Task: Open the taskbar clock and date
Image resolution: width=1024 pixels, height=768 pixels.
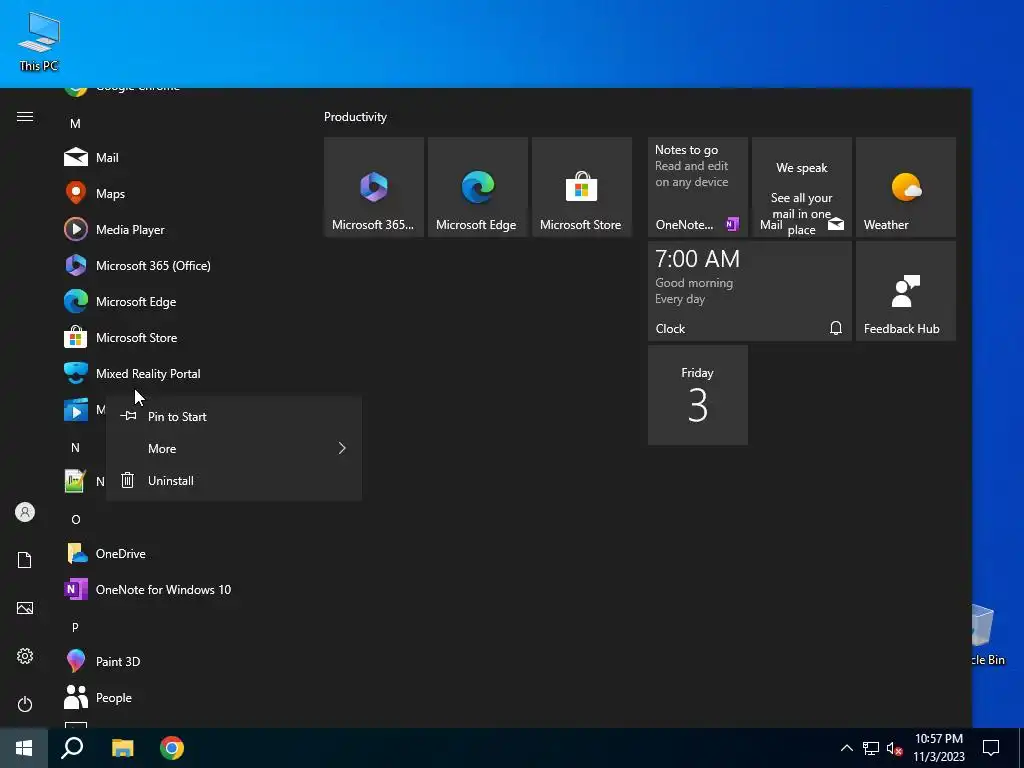Action: point(938,748)
